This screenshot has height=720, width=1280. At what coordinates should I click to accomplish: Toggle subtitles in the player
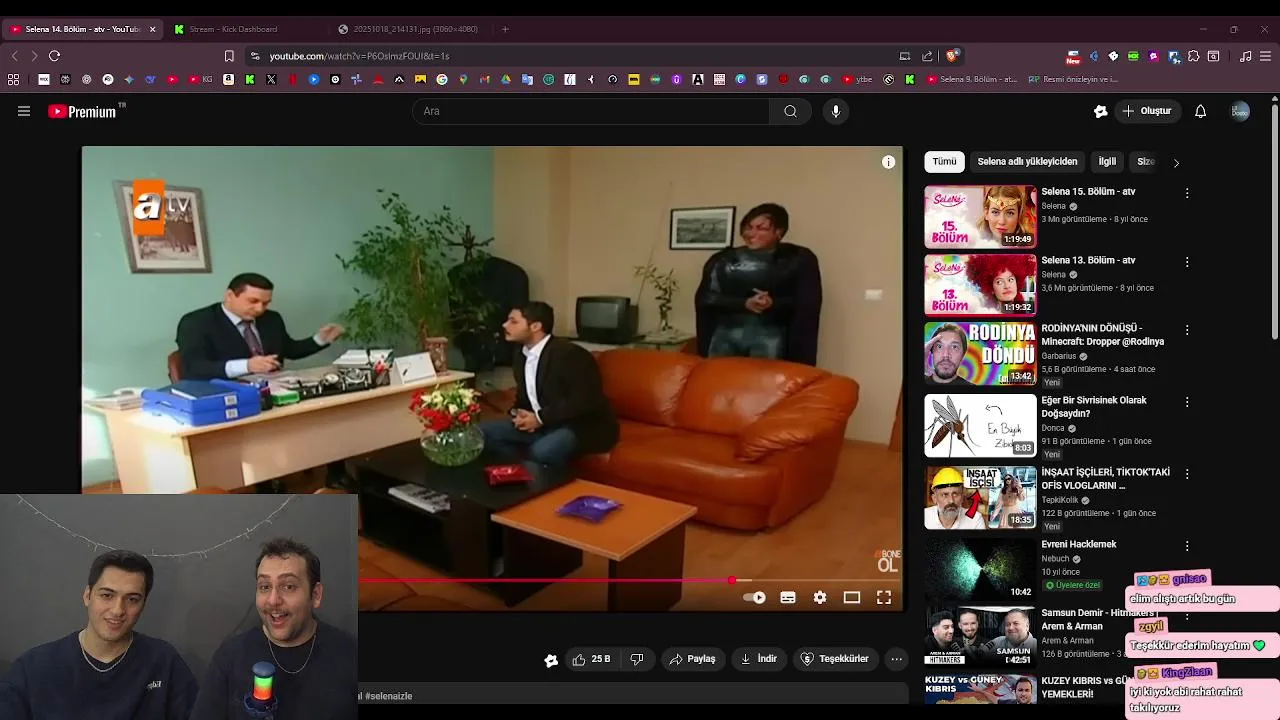point(788,597)
